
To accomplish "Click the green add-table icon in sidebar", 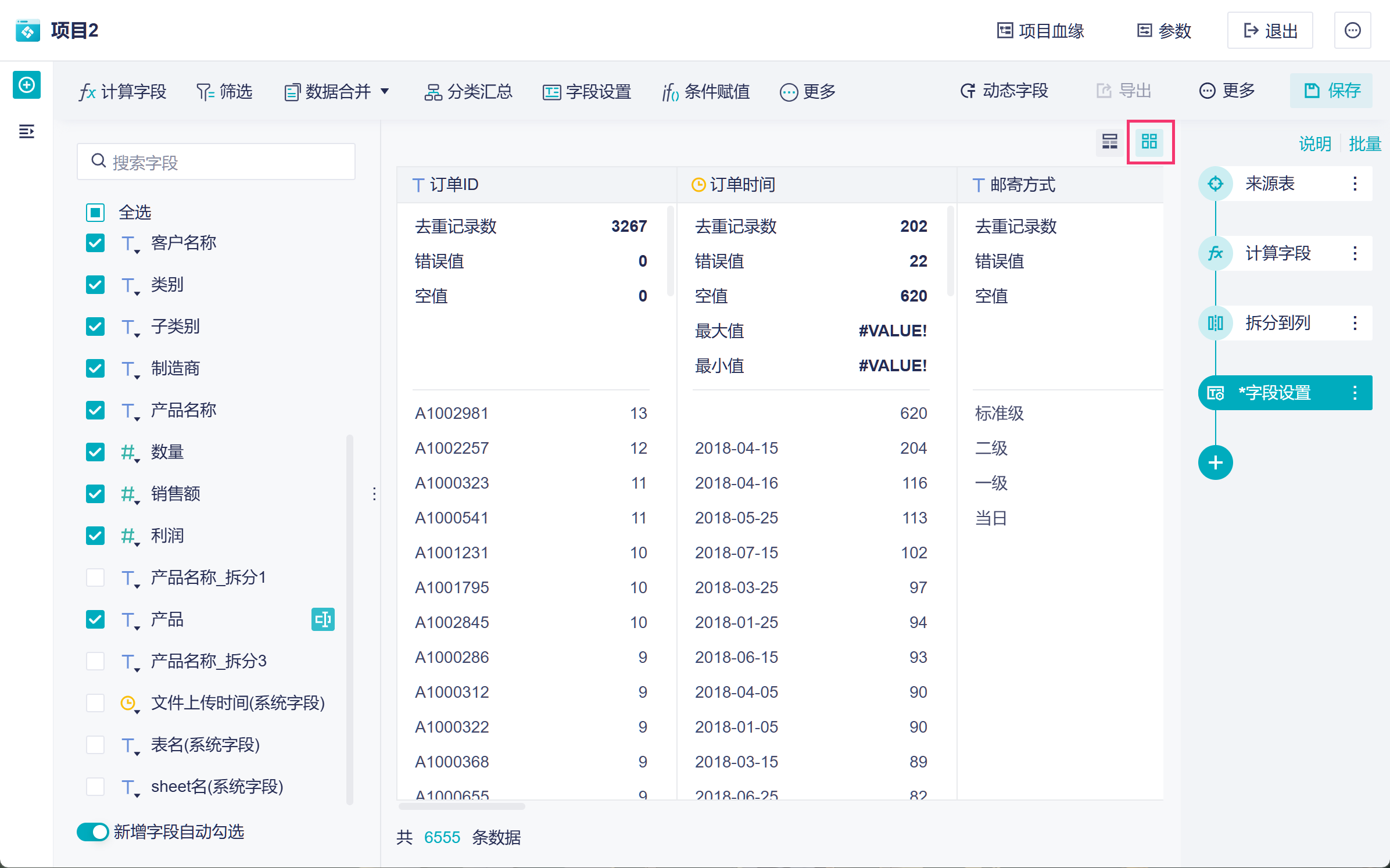I will [x=27, y=85].
